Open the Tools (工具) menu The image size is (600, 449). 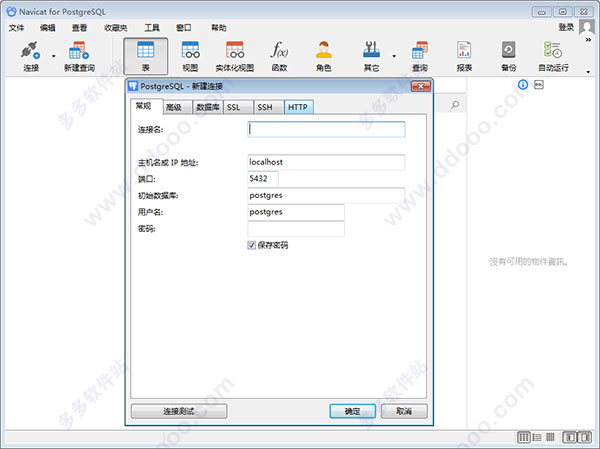point(152,28)
